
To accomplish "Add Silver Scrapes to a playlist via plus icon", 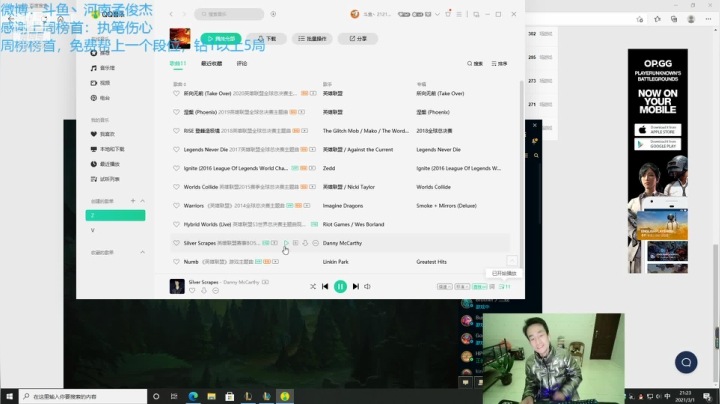I will (x=296, y=243).
